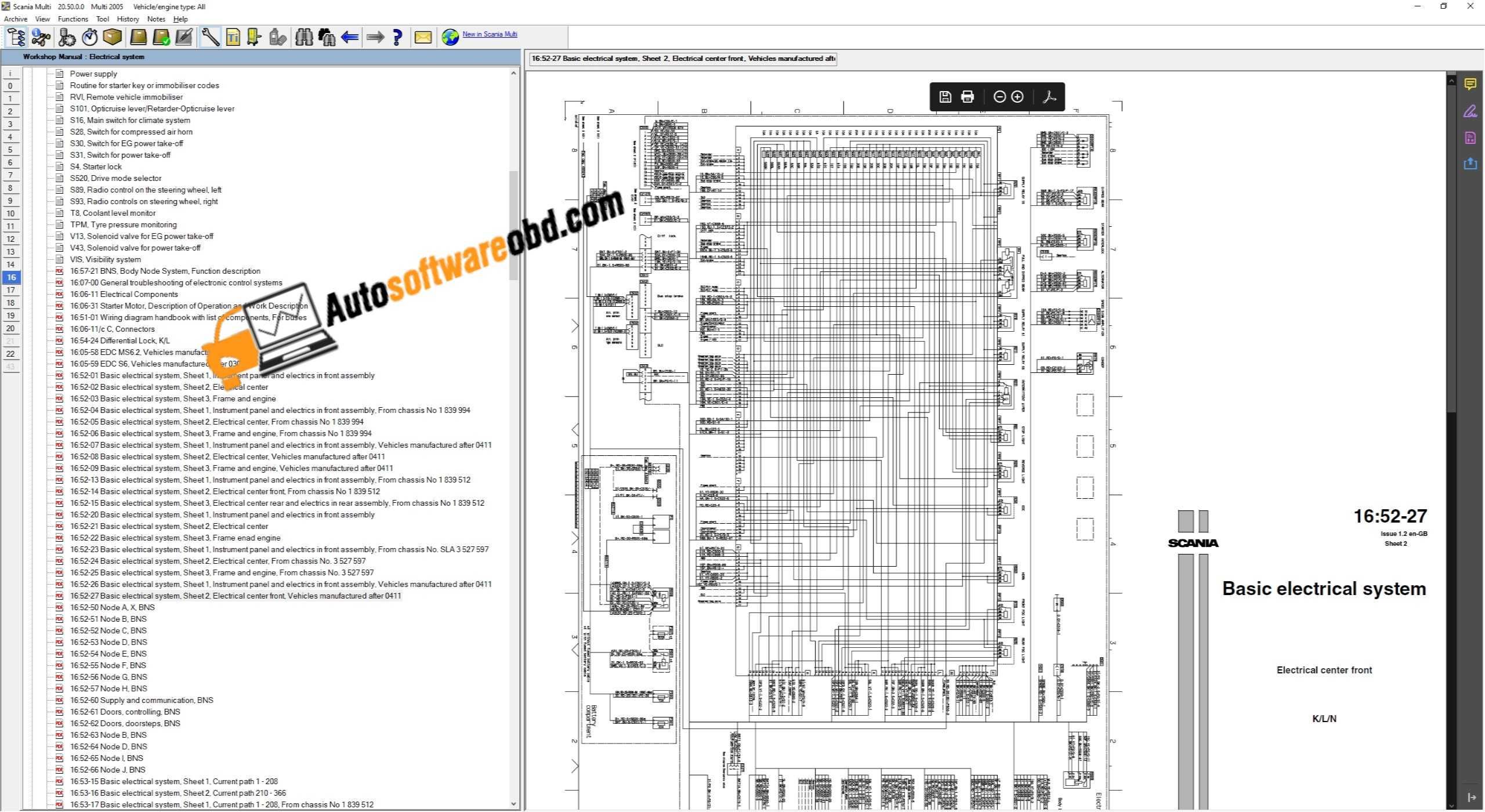Open 16:06-11 Electrical Components PDF
Viewport: 1485px width, 812px height.
tap(124, 294)
